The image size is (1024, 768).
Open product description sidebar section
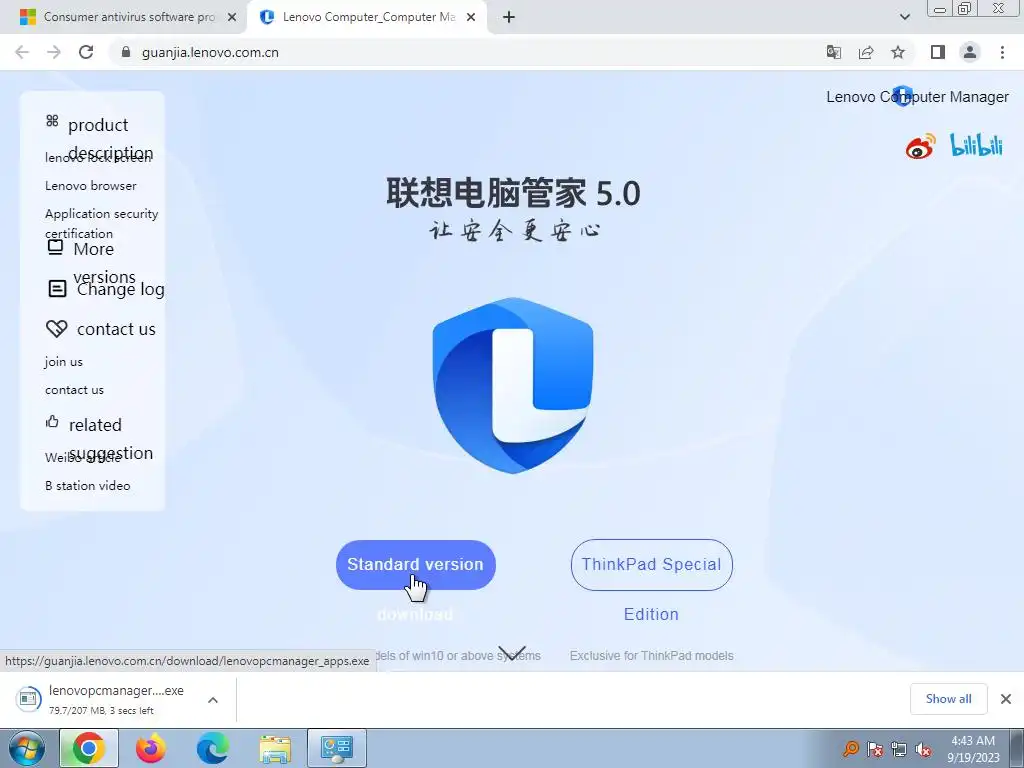point(110,138)
